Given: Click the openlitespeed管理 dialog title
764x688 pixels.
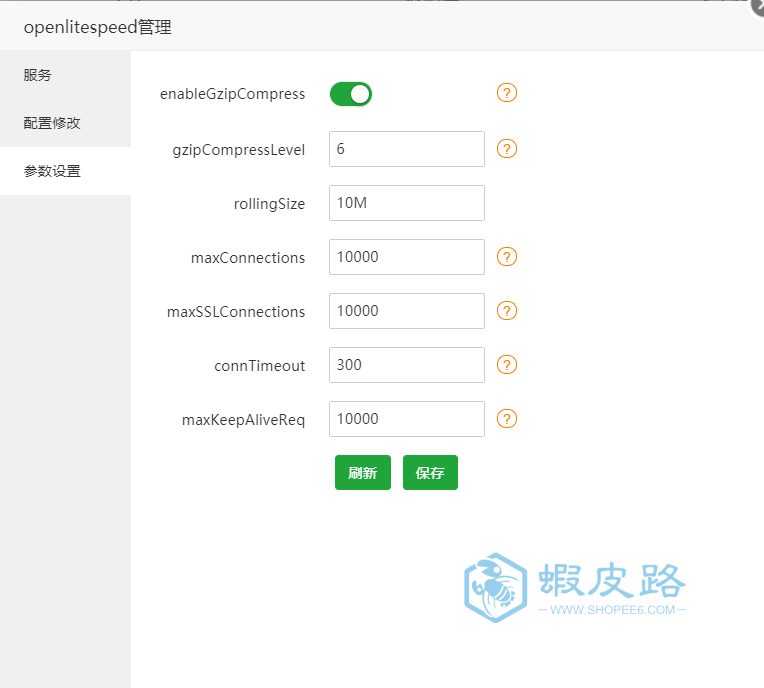Looking at the screenshot, I should click(x=97, y=27).
